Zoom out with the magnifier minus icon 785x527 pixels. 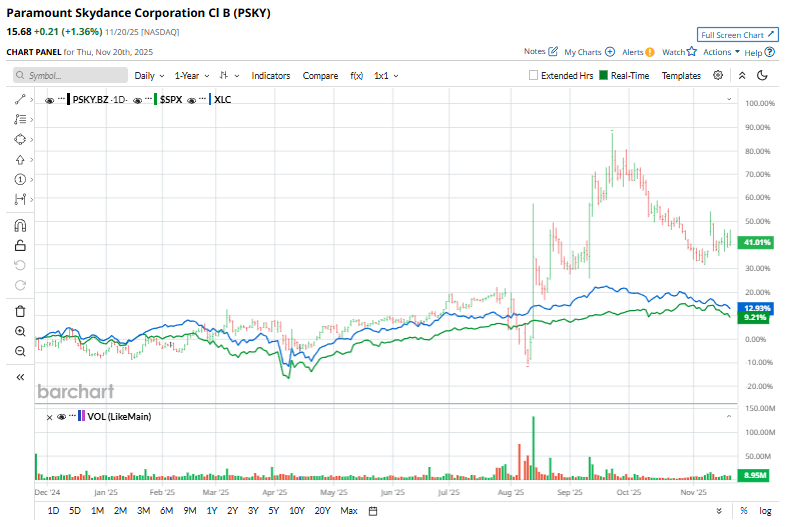20,351
